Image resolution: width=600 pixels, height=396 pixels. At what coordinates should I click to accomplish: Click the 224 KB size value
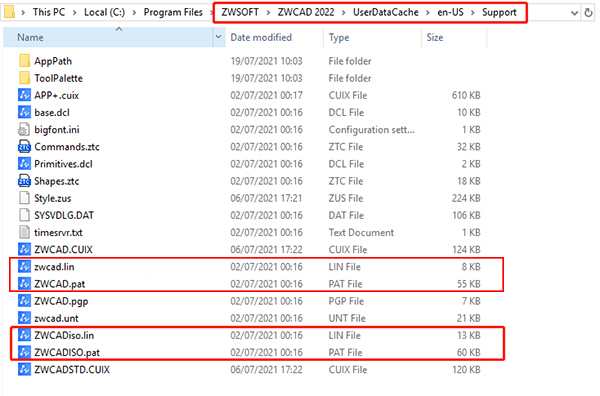click(x=466, y=198)
